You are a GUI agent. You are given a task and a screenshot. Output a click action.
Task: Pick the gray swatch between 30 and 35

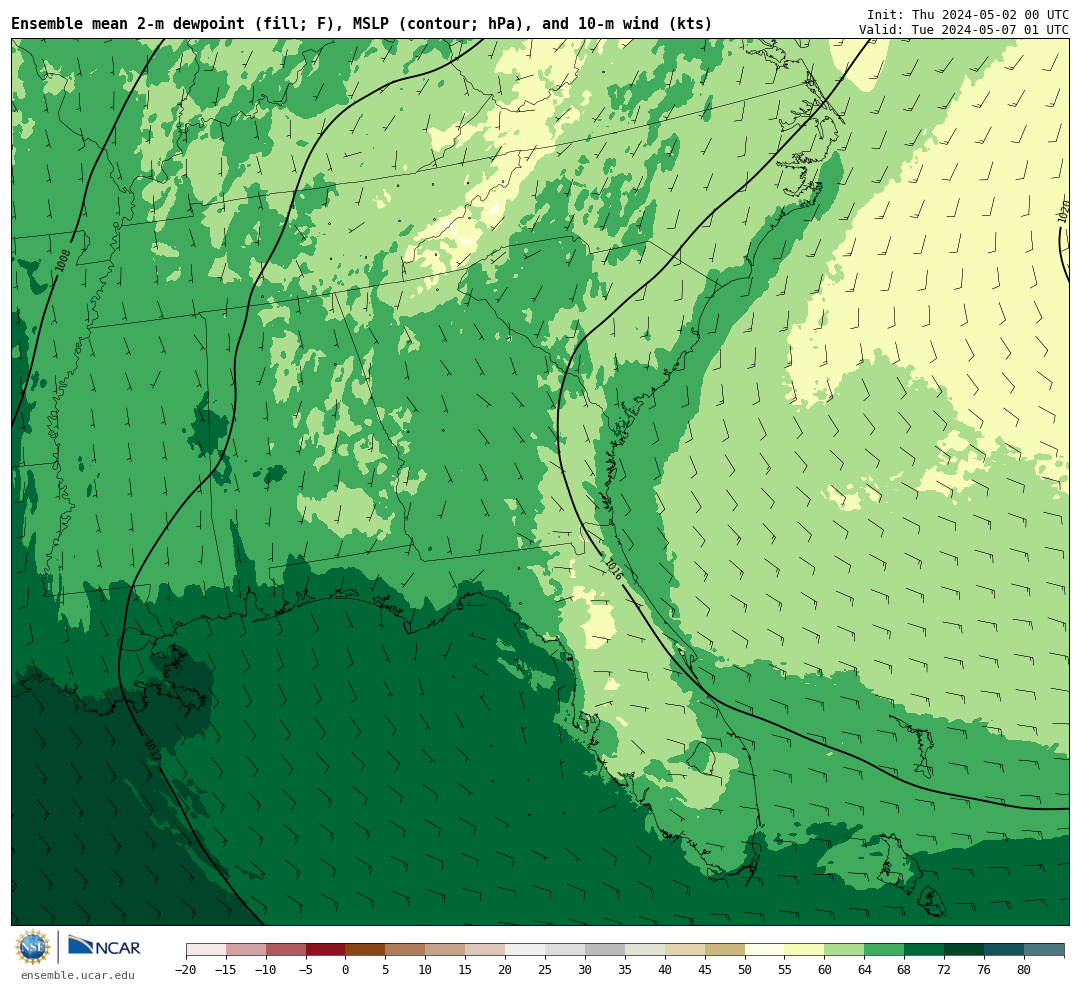605,950
